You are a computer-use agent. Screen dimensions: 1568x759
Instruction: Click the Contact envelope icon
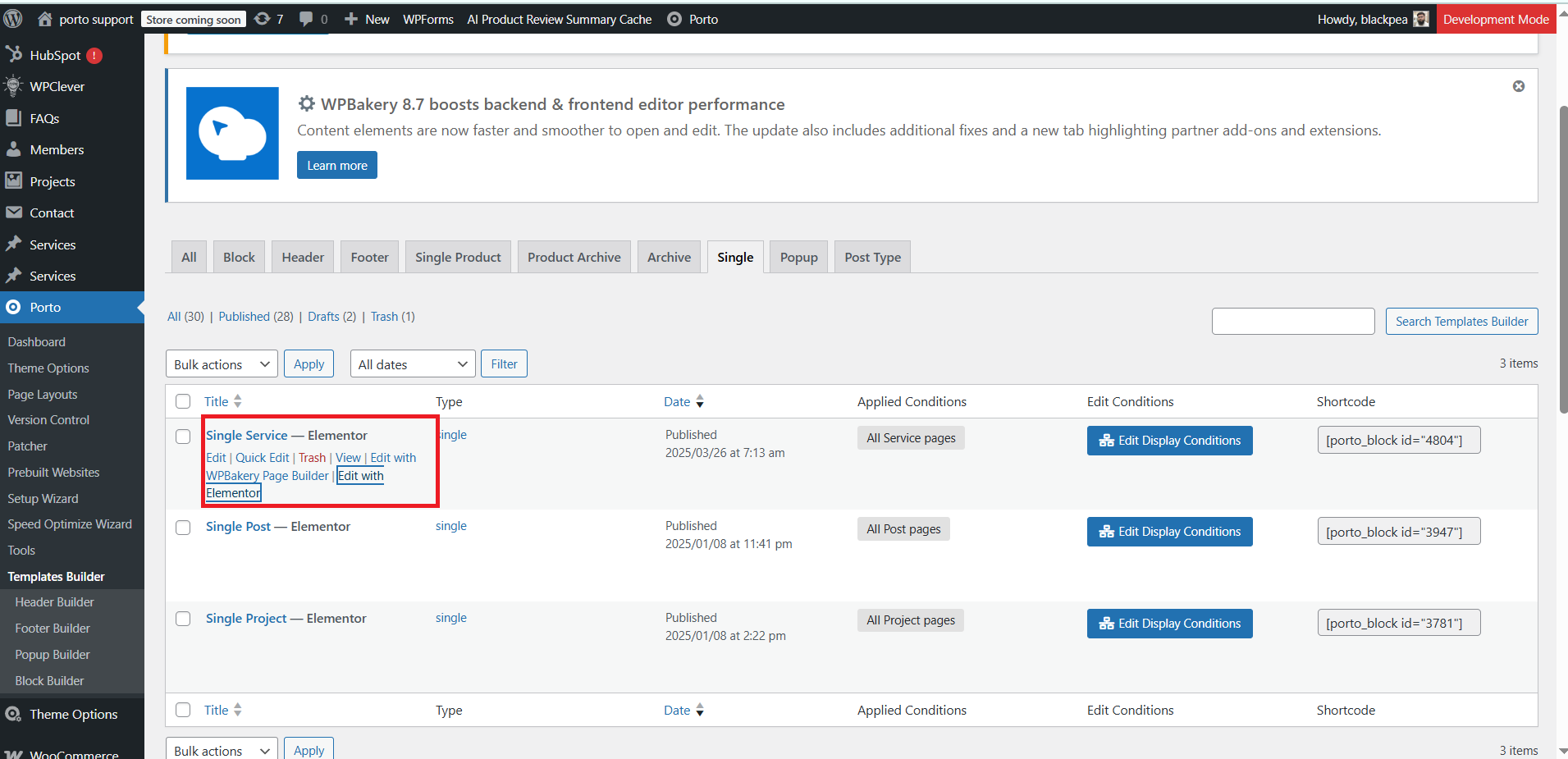pos(13,213)
